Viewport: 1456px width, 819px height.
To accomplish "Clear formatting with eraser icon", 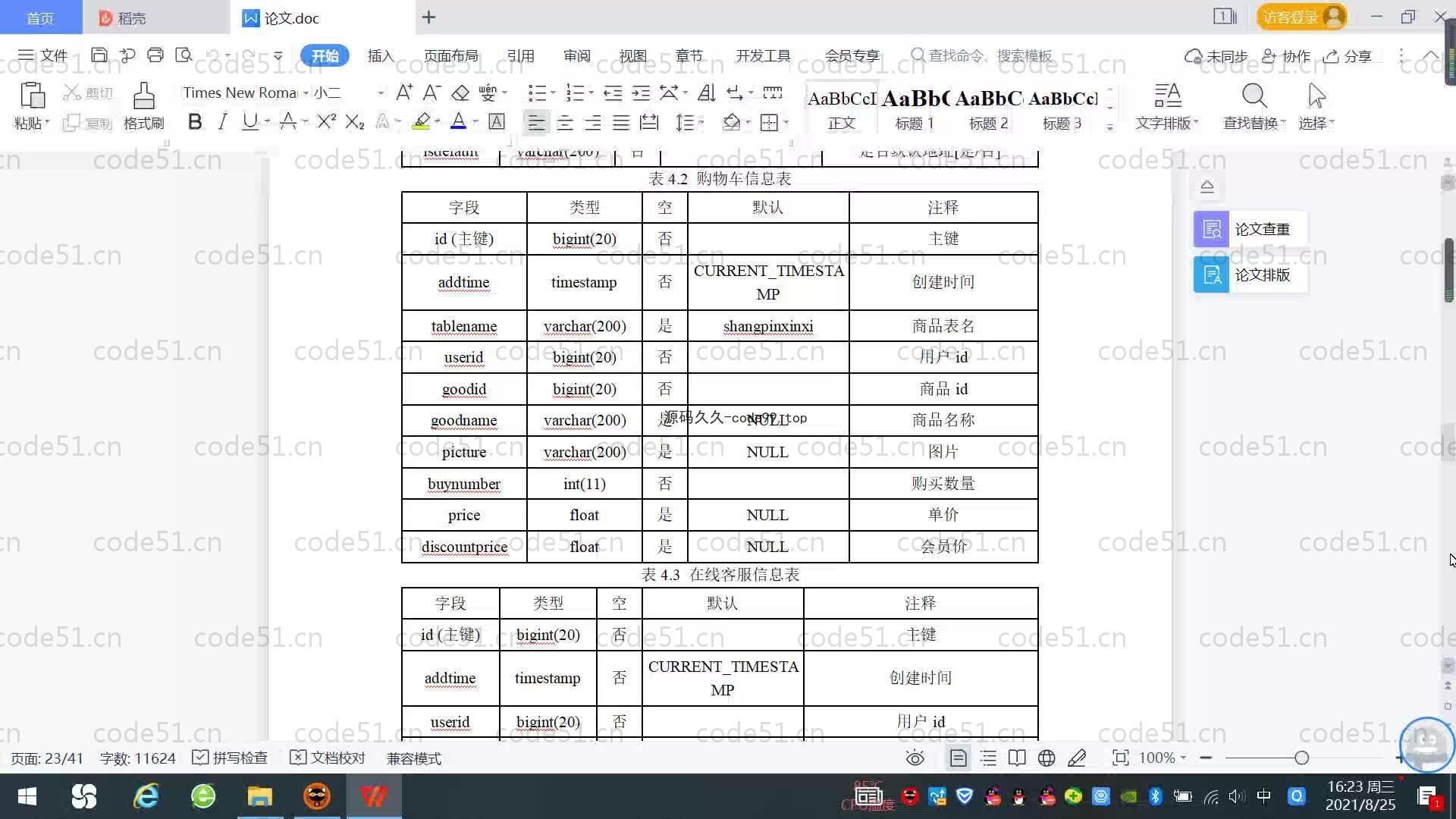I will 460,93.
